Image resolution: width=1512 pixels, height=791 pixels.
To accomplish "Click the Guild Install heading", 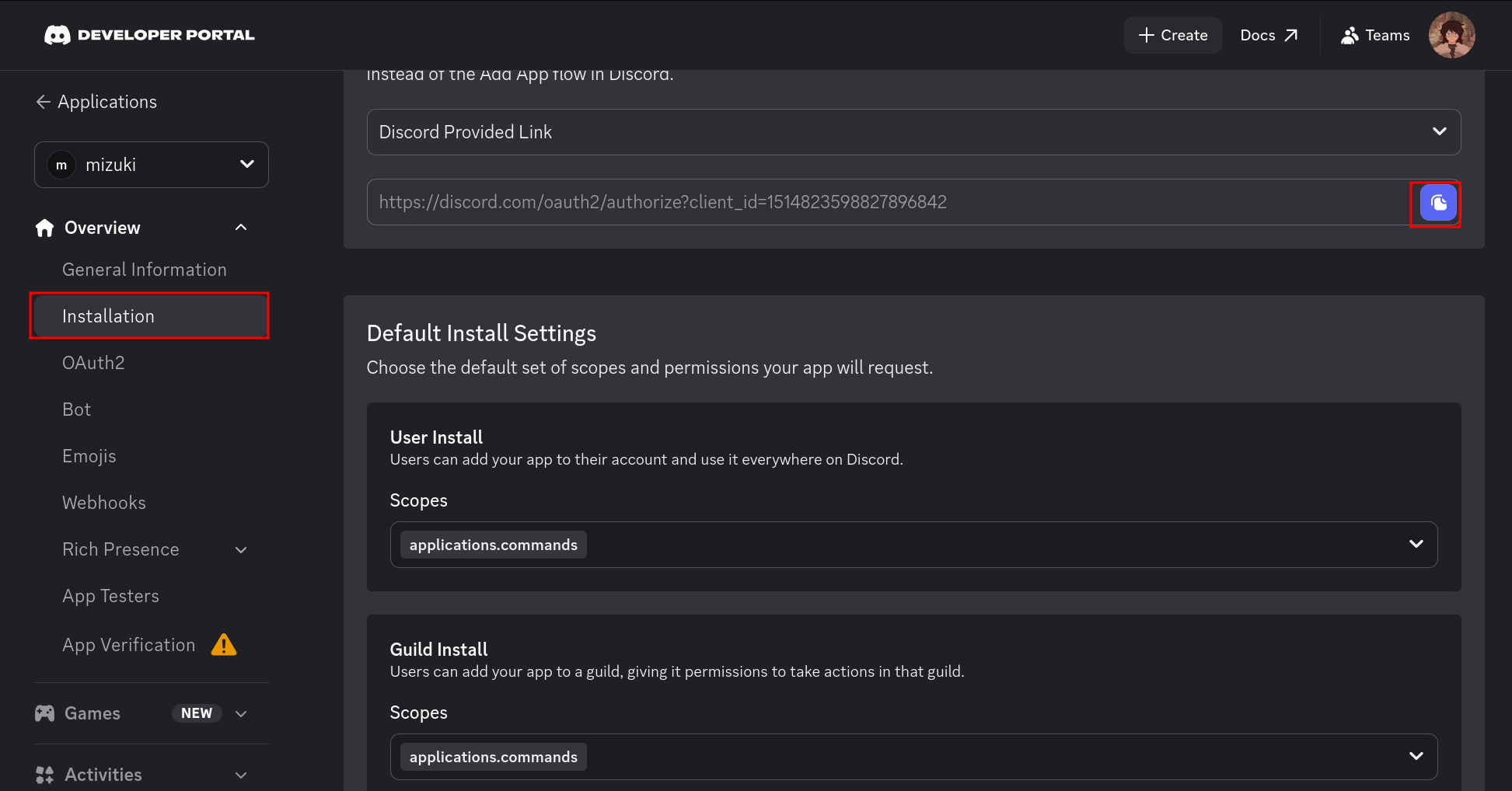I will click(x=438, y=650).
